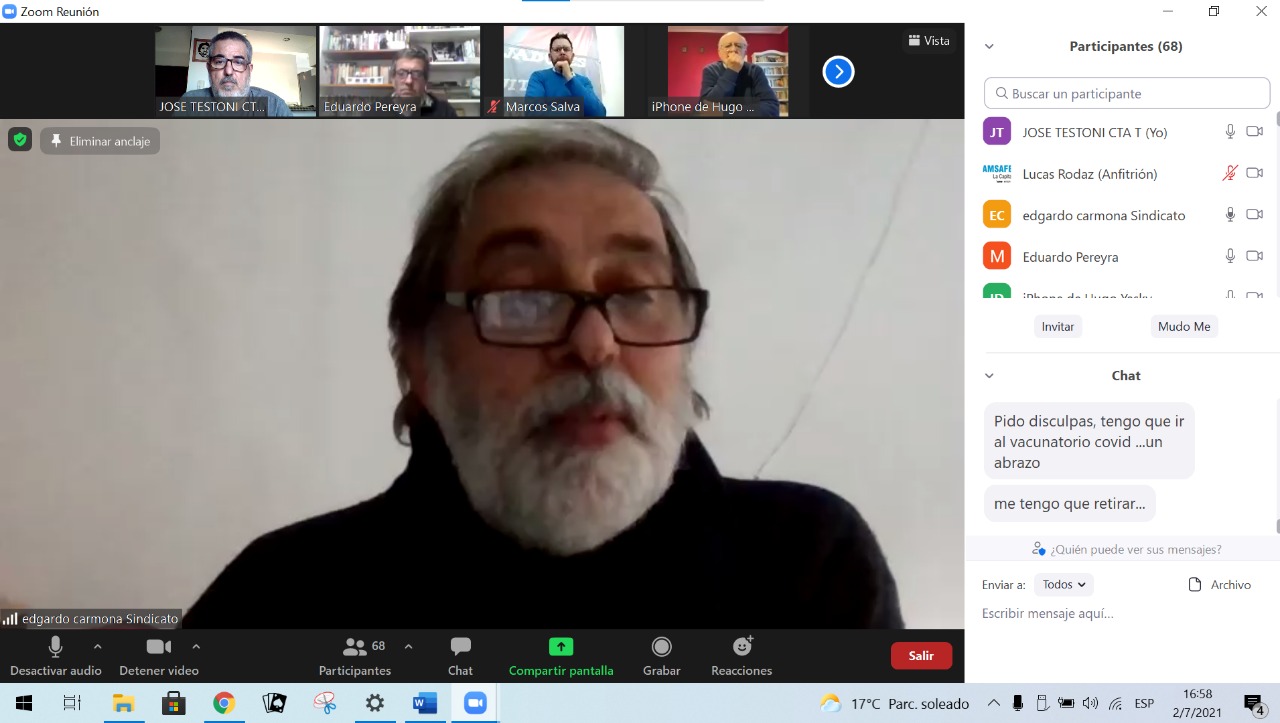1280x723 pixels.
Task: Click Eliminar anclaje to unpin the video
Action: click(100, 141)
